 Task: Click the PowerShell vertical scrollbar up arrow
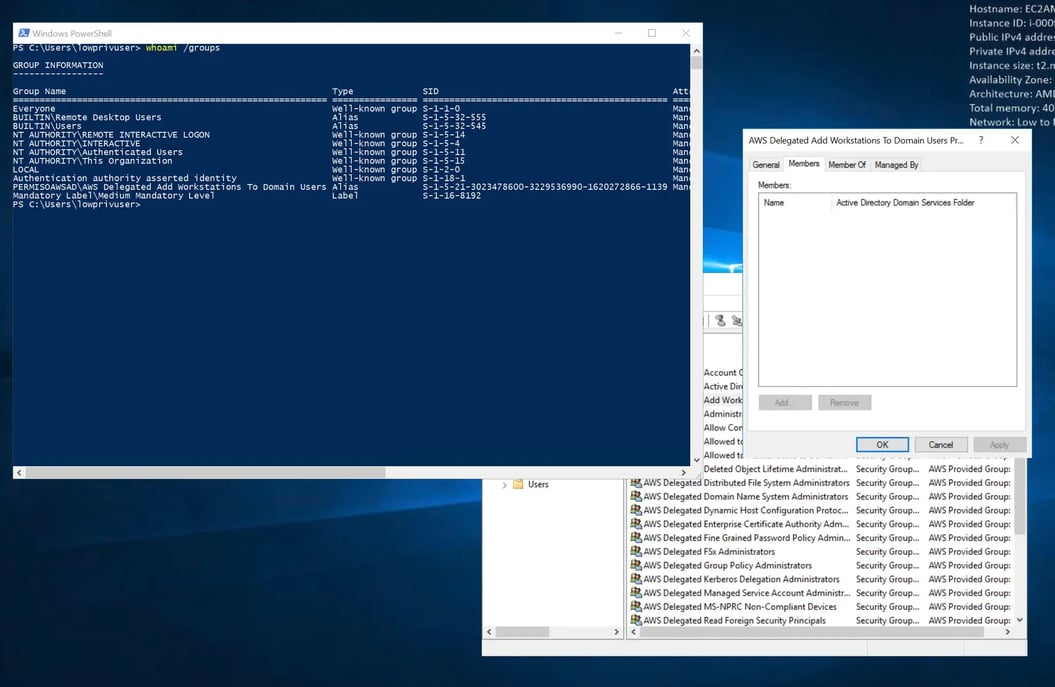pos(696,50)
